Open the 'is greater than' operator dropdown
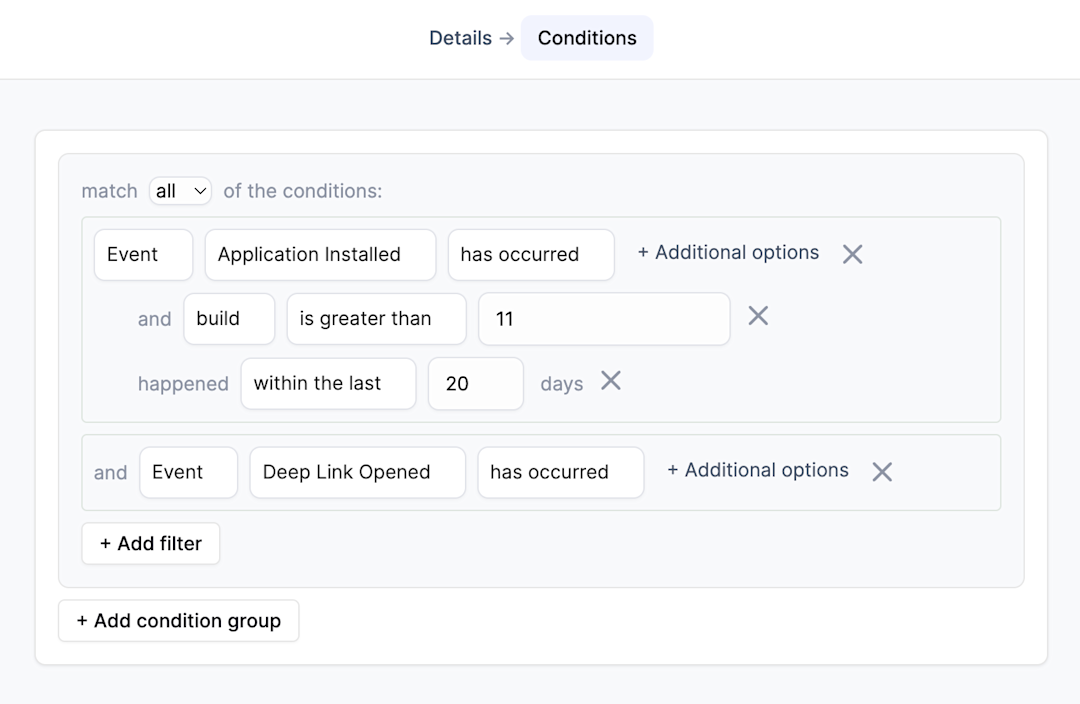 [x=376, y=319]
